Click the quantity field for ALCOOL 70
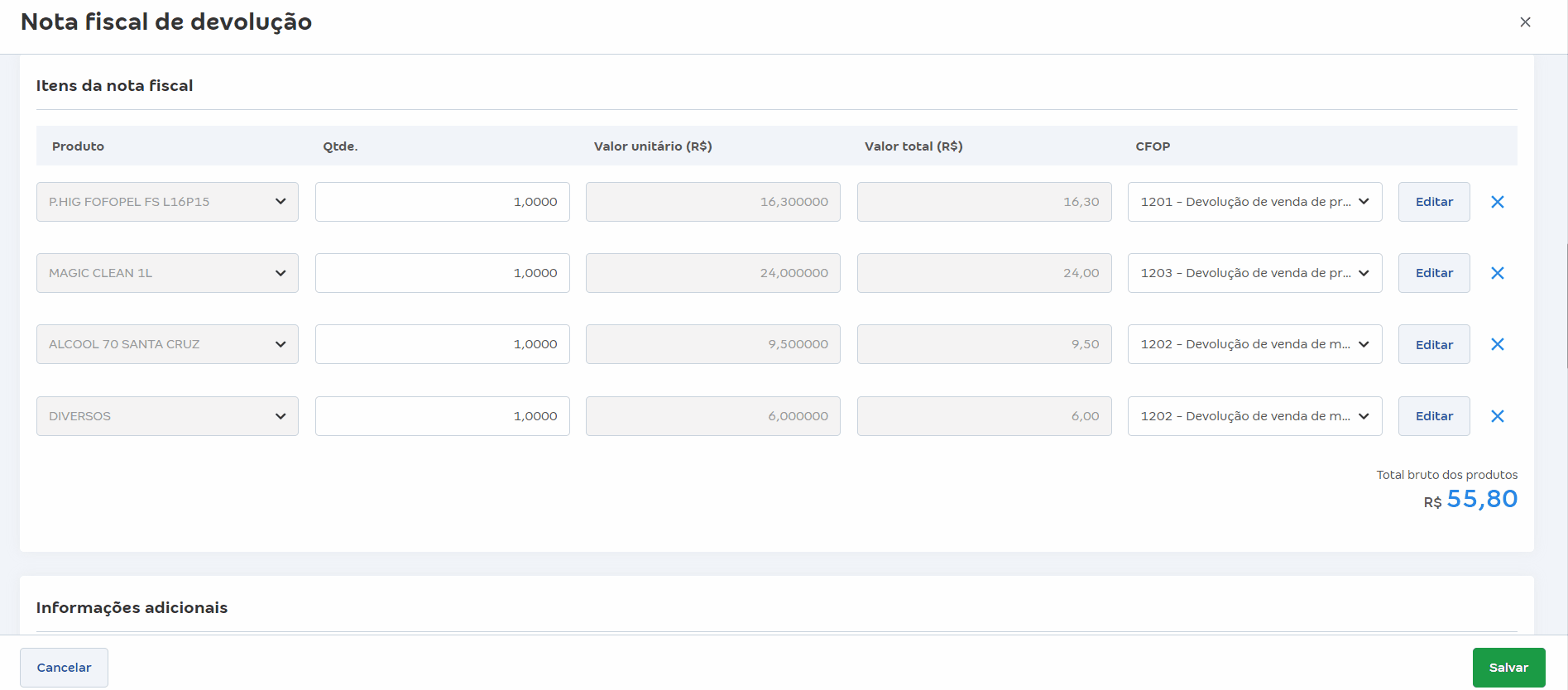This screenshot has height=690, width=1568. (x=442, y=344)
